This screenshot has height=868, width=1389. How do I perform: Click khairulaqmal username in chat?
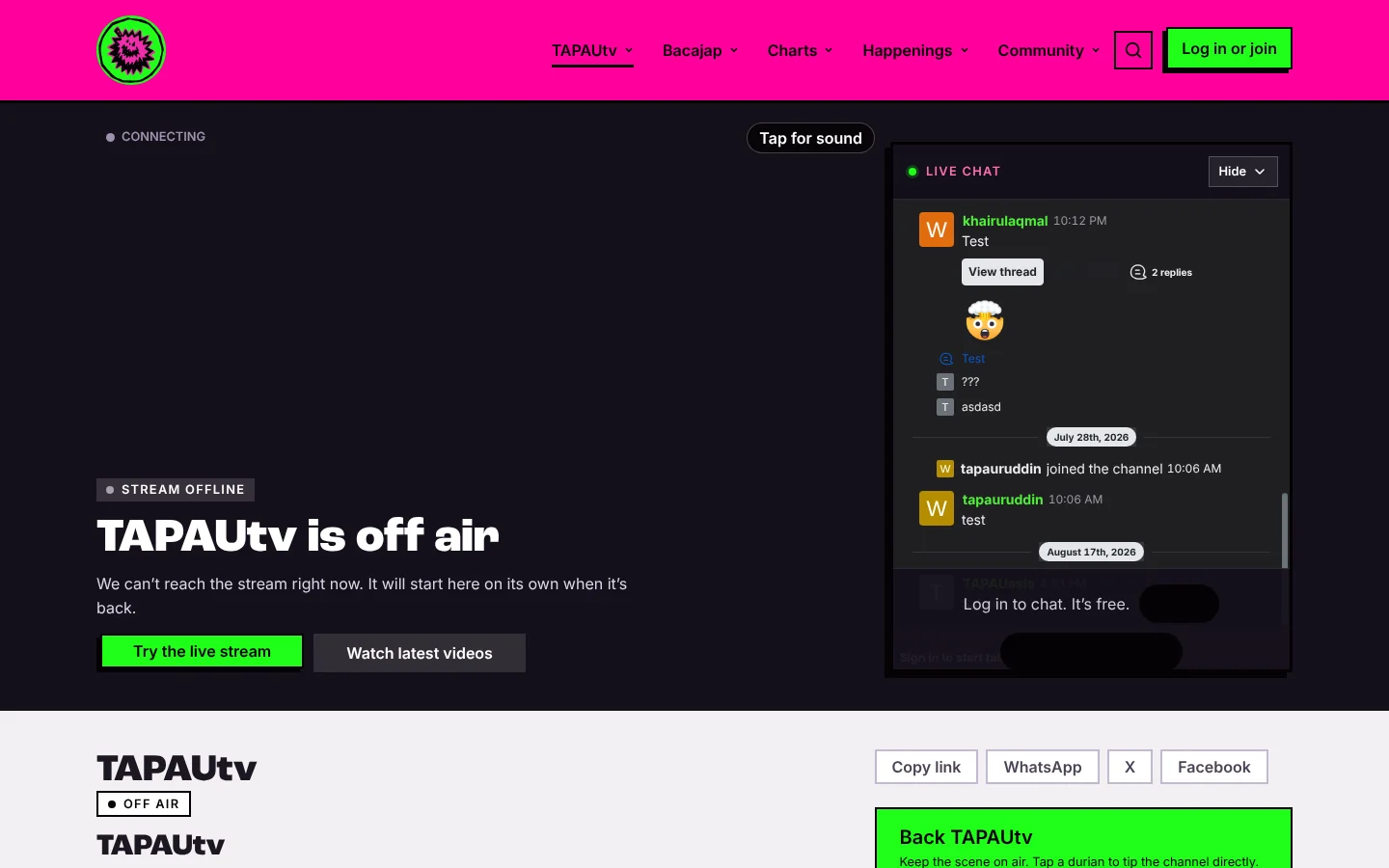(x=1005, y=221)
